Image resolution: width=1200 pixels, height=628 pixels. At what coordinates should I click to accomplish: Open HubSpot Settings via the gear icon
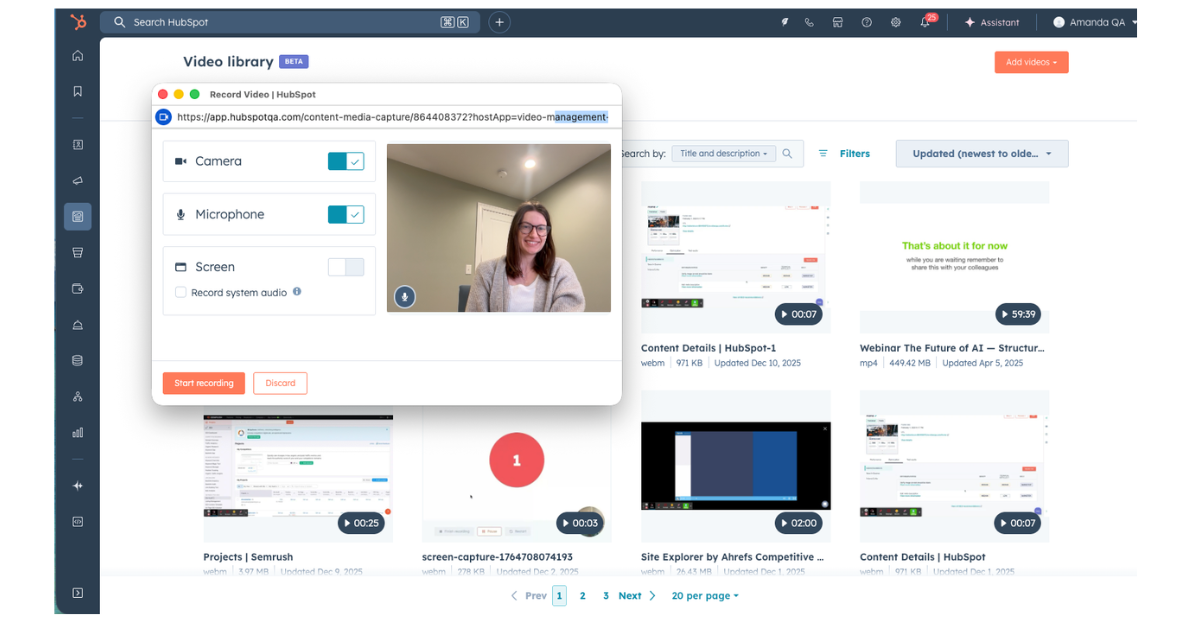click(895, 21)
